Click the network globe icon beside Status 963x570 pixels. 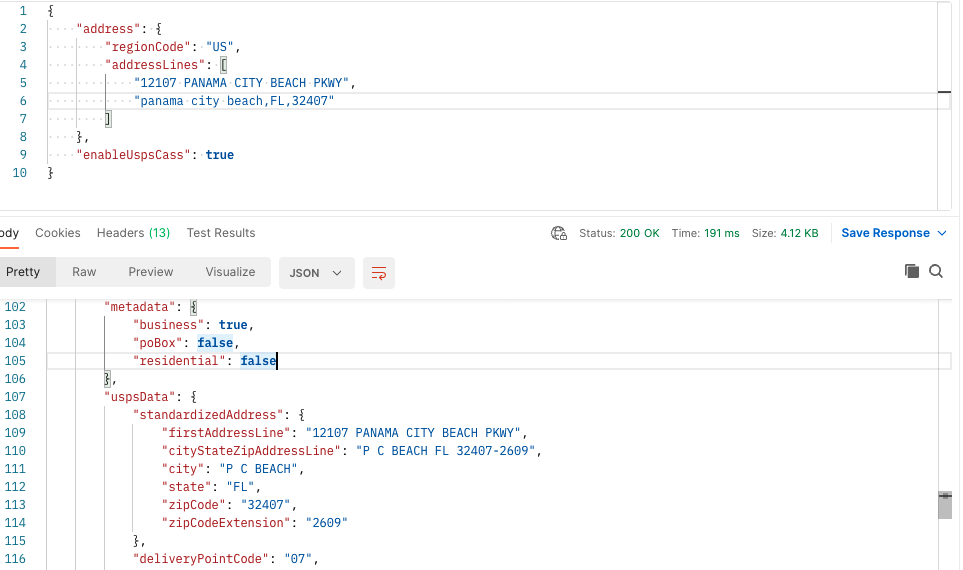[x=559, y=233]
